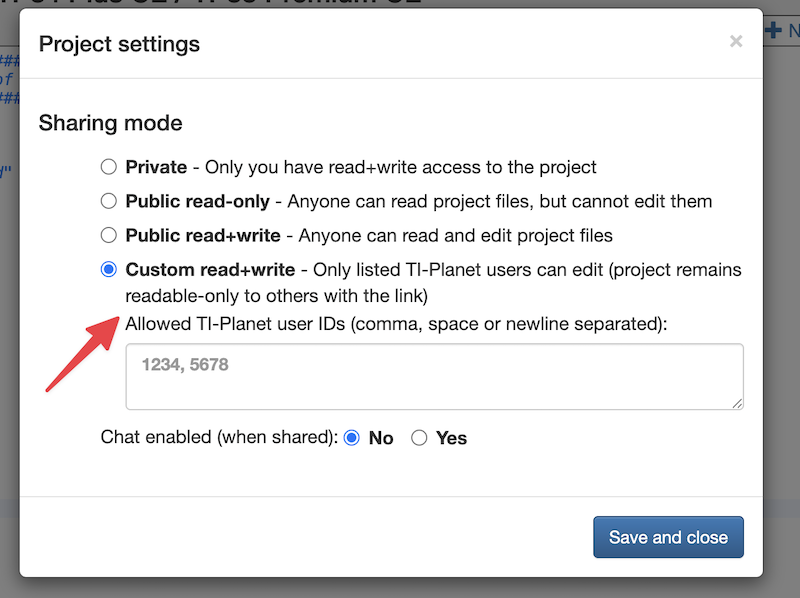Click the bold 'Yes' chat label

(x=451, y=438)
